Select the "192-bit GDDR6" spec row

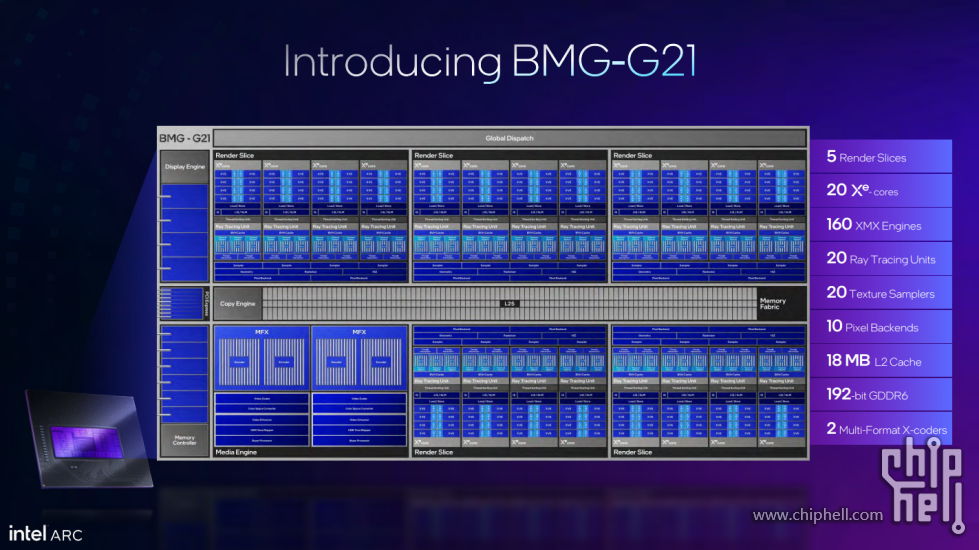(x=881, y=395)
